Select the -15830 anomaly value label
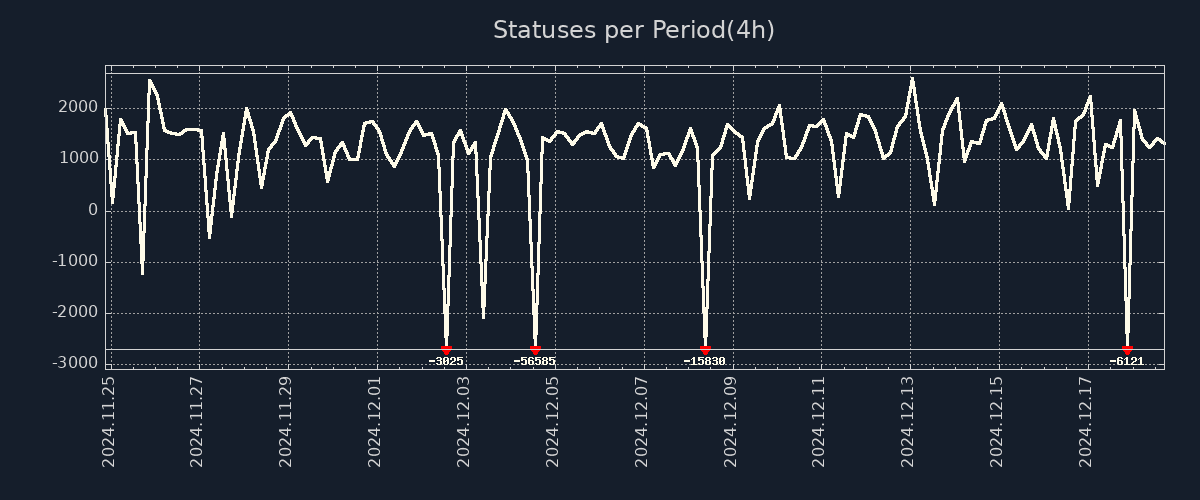This screenshot has width=1200, height=500. tap(705, 362)
